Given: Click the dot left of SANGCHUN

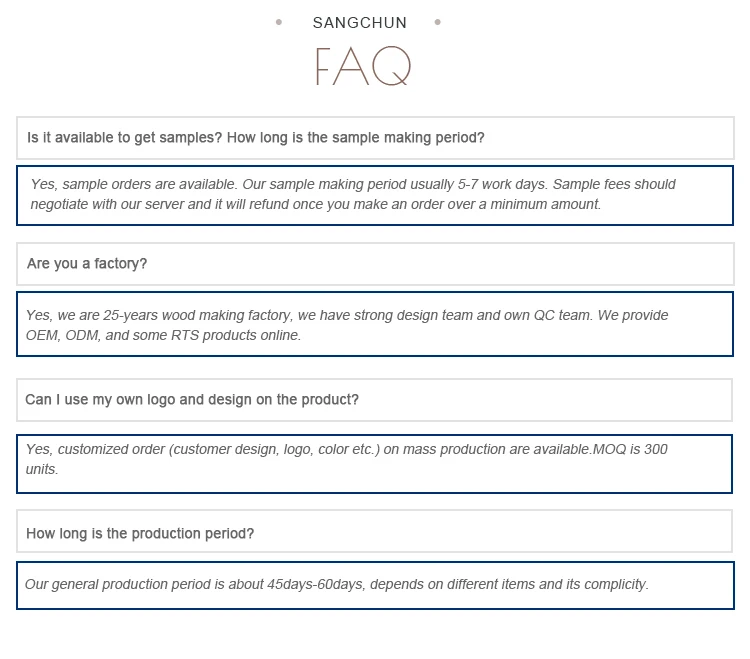Looking at the screenshot, I should (x=279, y=22).
